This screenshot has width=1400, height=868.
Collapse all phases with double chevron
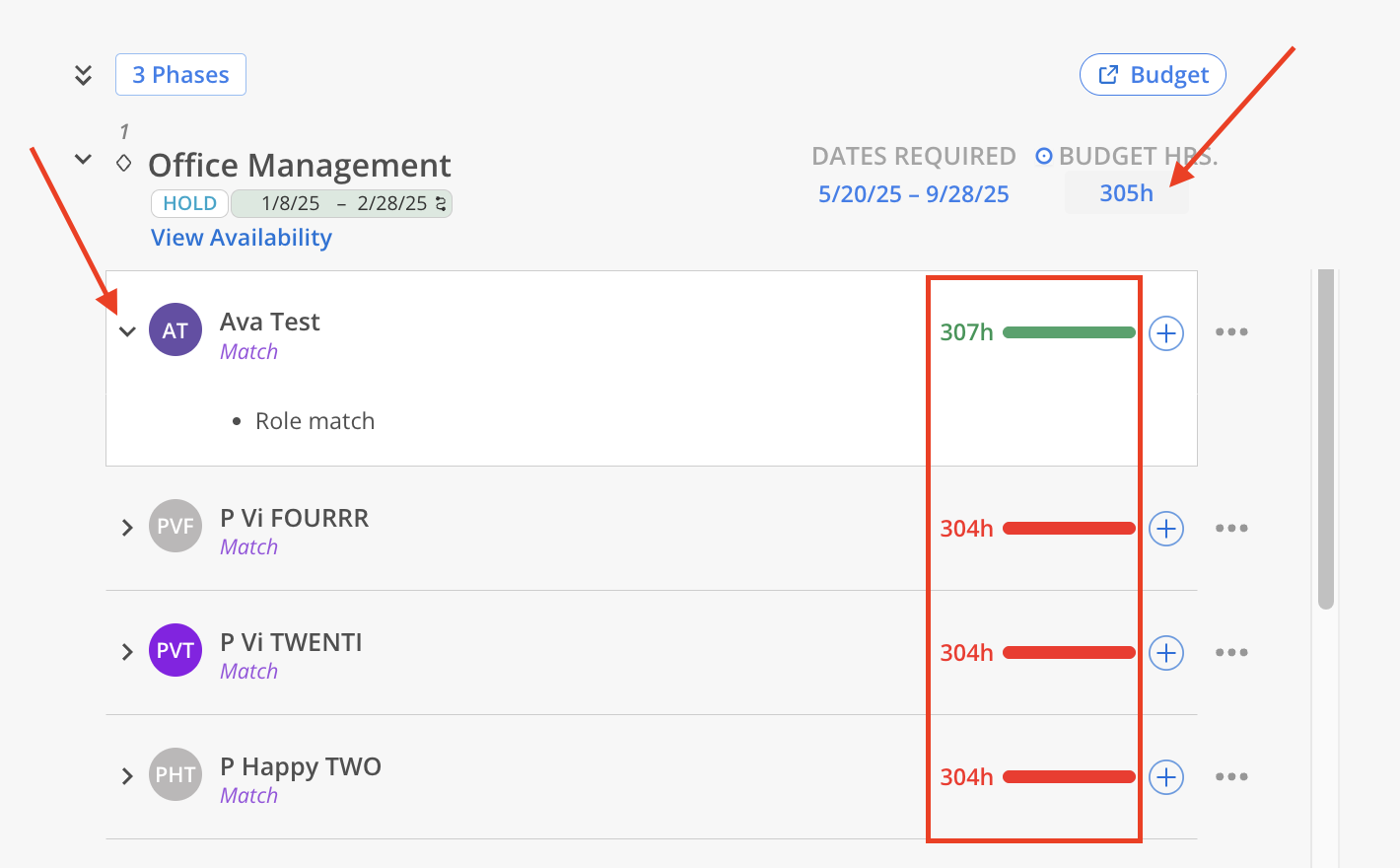[84, 75]
